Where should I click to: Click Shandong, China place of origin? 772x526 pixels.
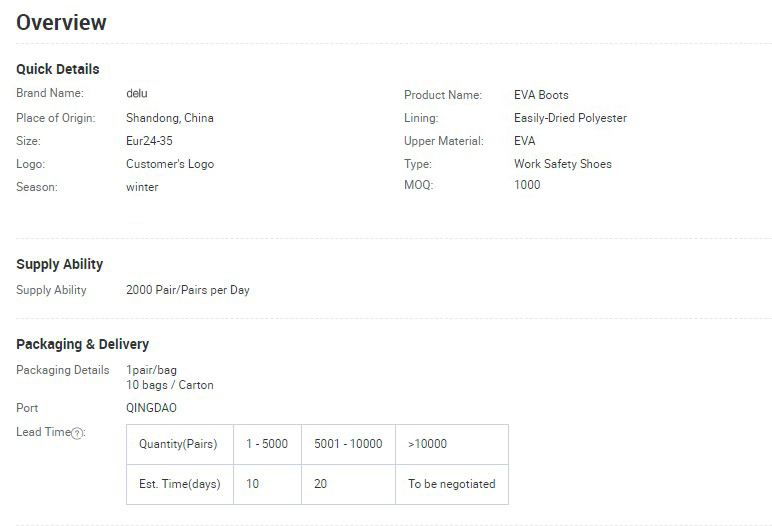170,118
